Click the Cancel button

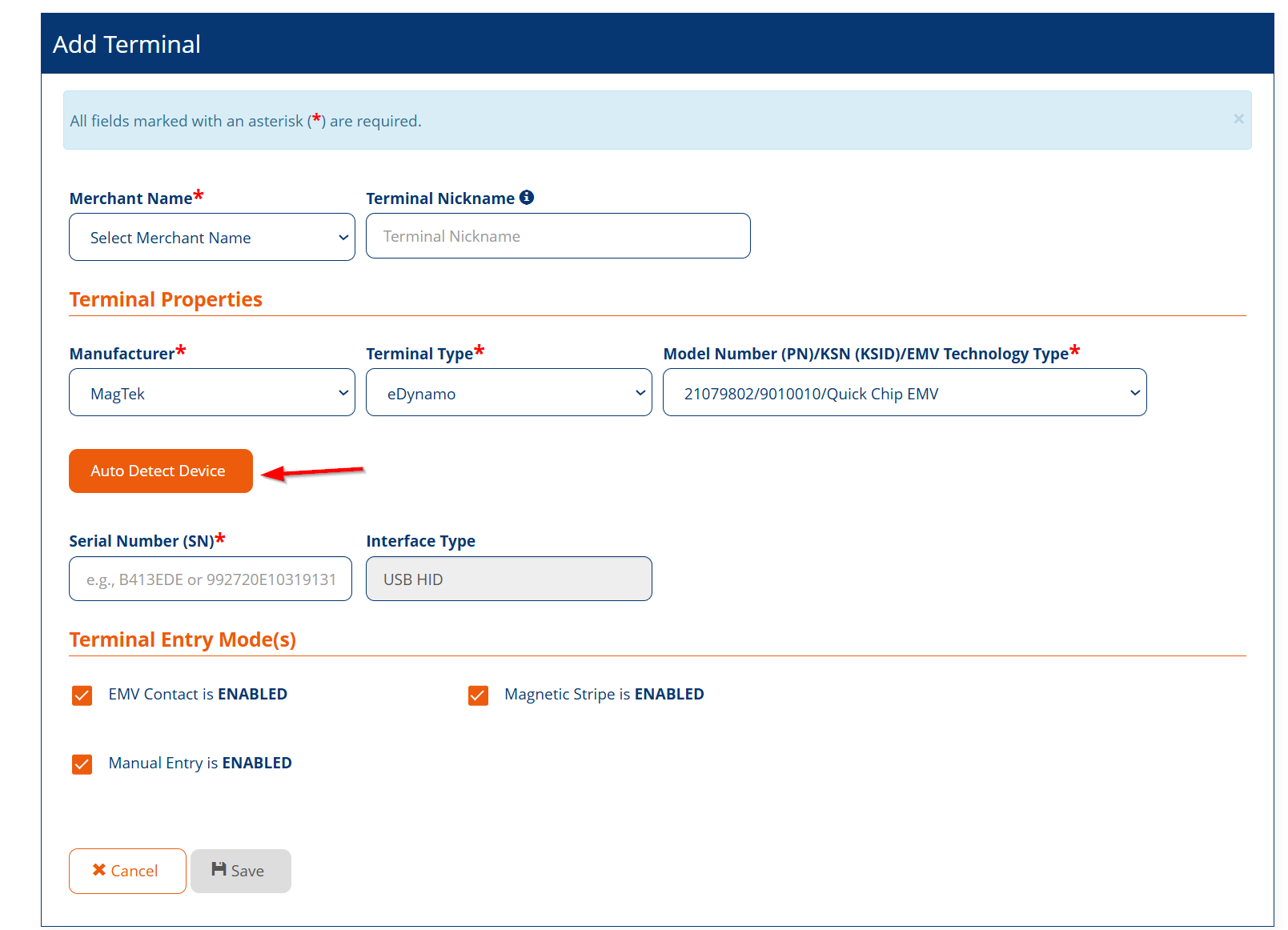point(127,871)
